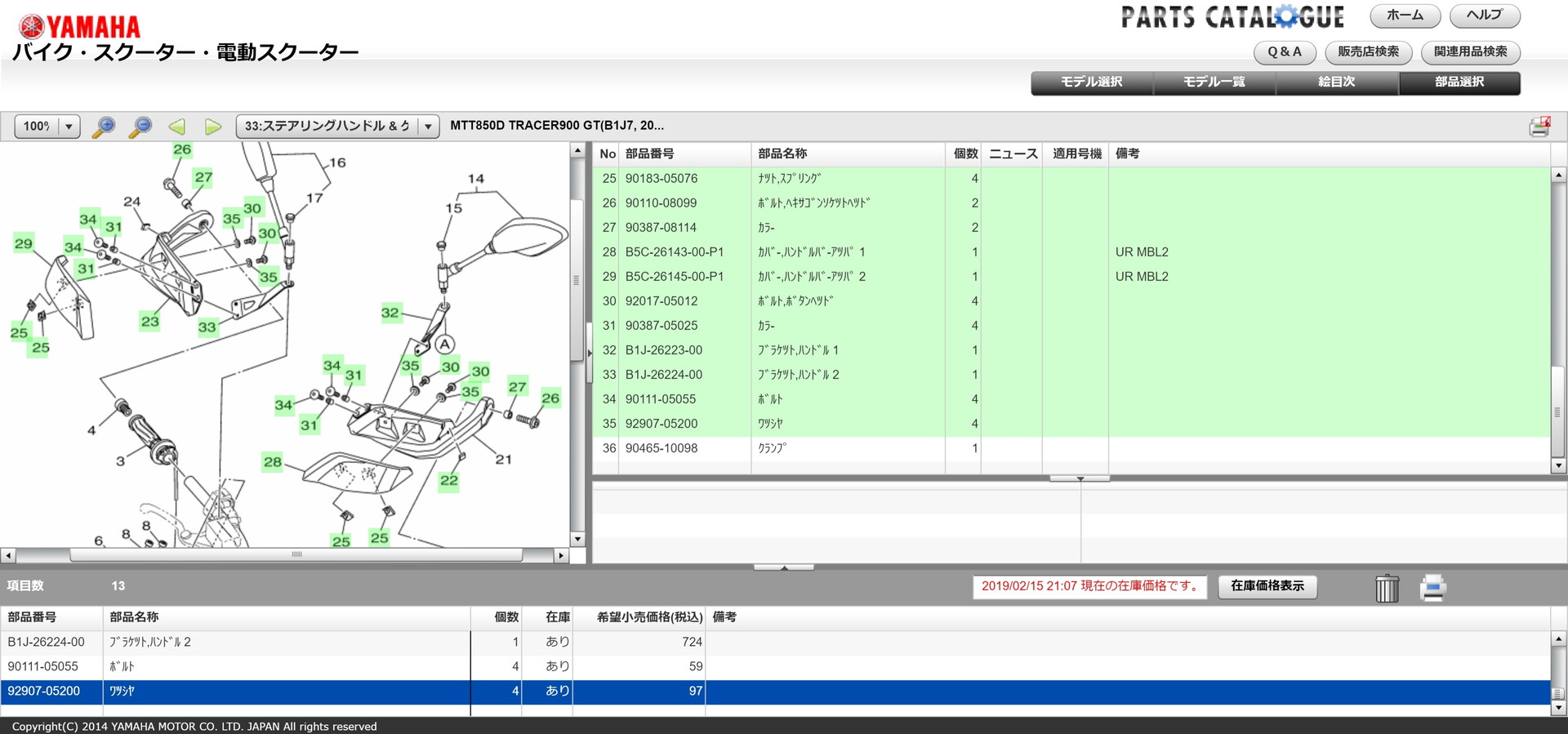The height and width of the screenshot is (734, 1568).
Task: Open the 33:ステアリングハンドル diagram dropdown
Action: coord(338,126)
